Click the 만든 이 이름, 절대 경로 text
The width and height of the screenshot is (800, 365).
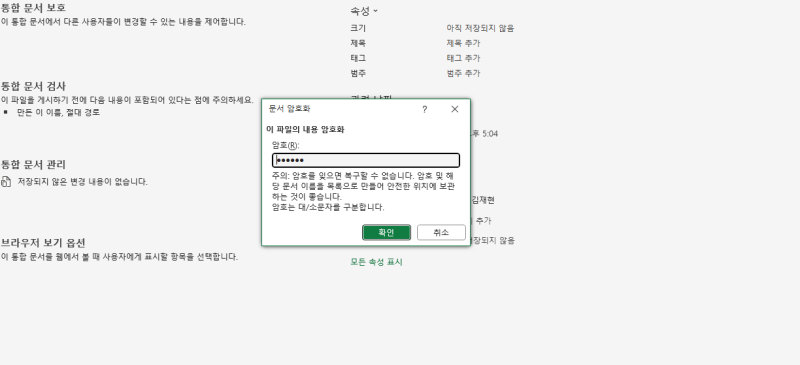(58, 112)
